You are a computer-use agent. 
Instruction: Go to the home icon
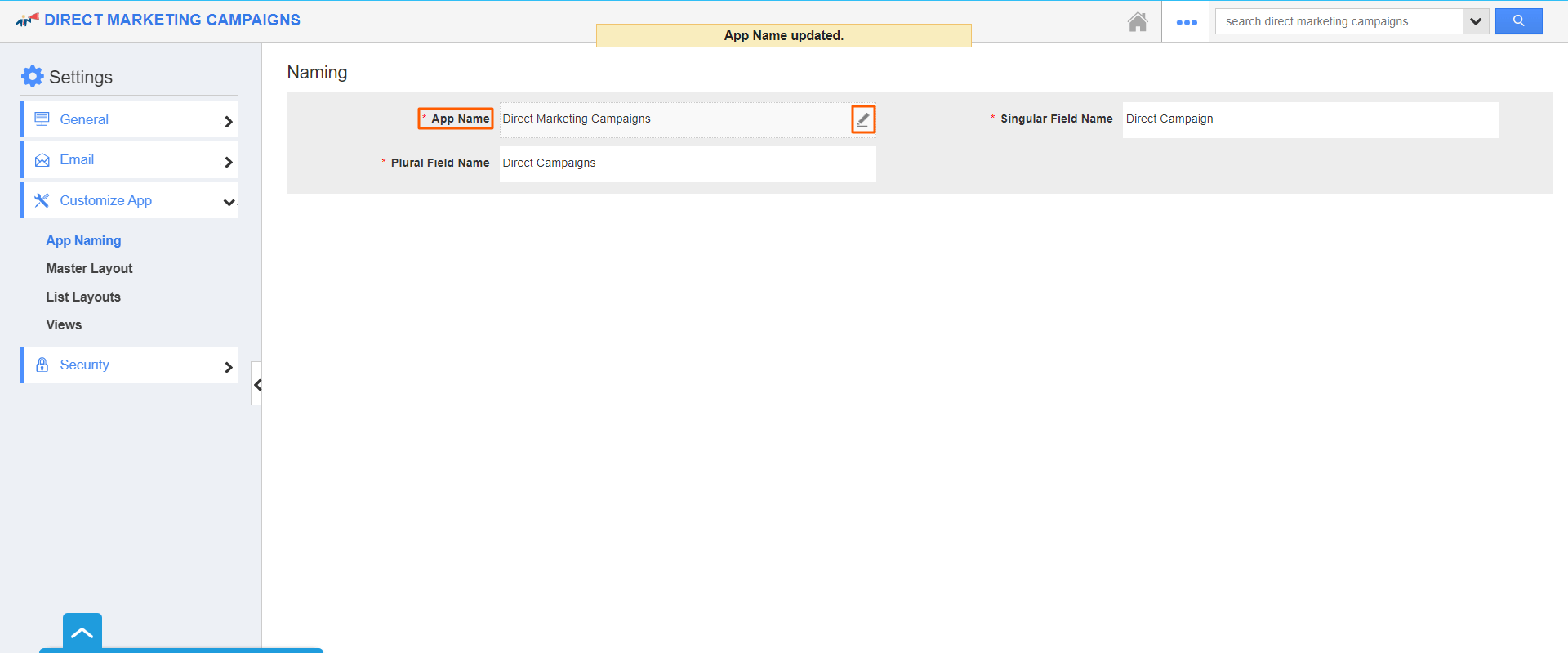click(1138, 22)
